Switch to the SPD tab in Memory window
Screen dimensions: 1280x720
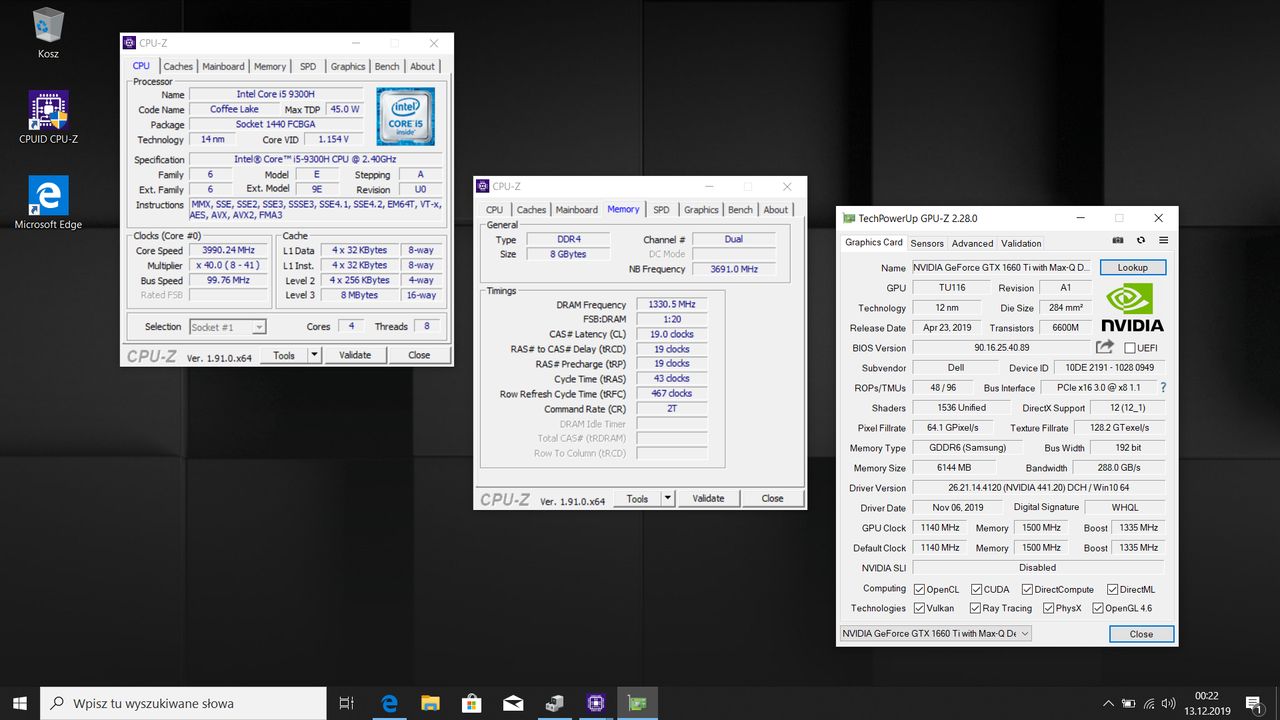[661, 210]
